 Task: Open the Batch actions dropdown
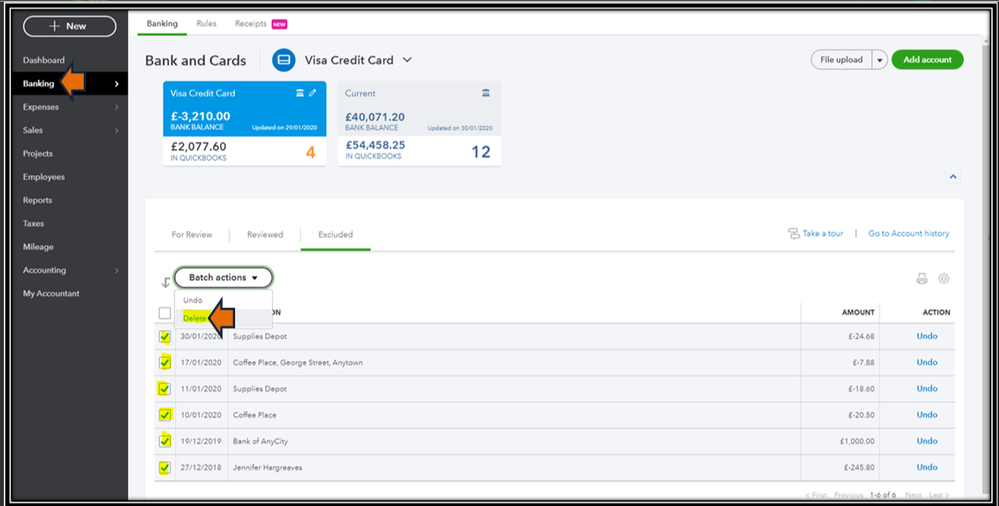pos(224,278)
